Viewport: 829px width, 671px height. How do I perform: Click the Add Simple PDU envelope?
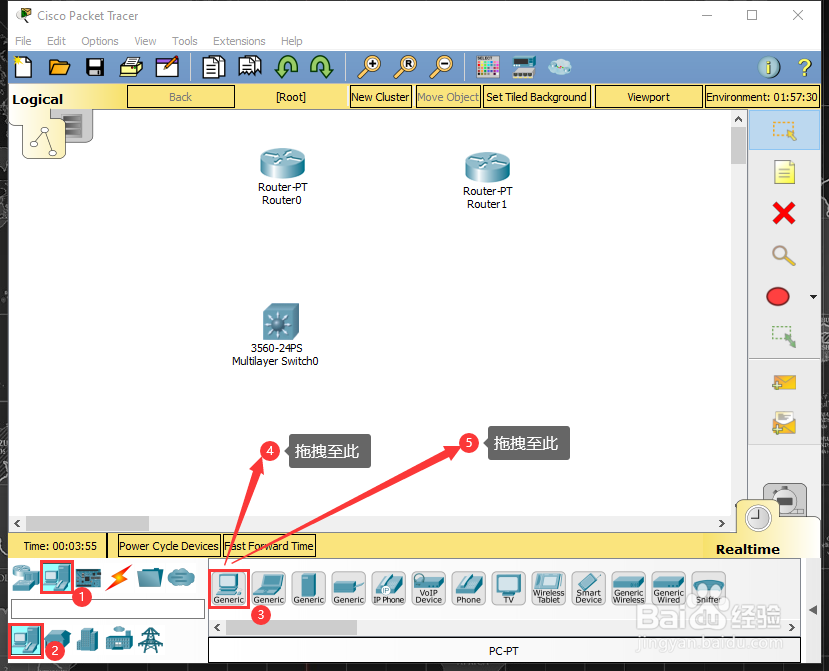[784, 382]
